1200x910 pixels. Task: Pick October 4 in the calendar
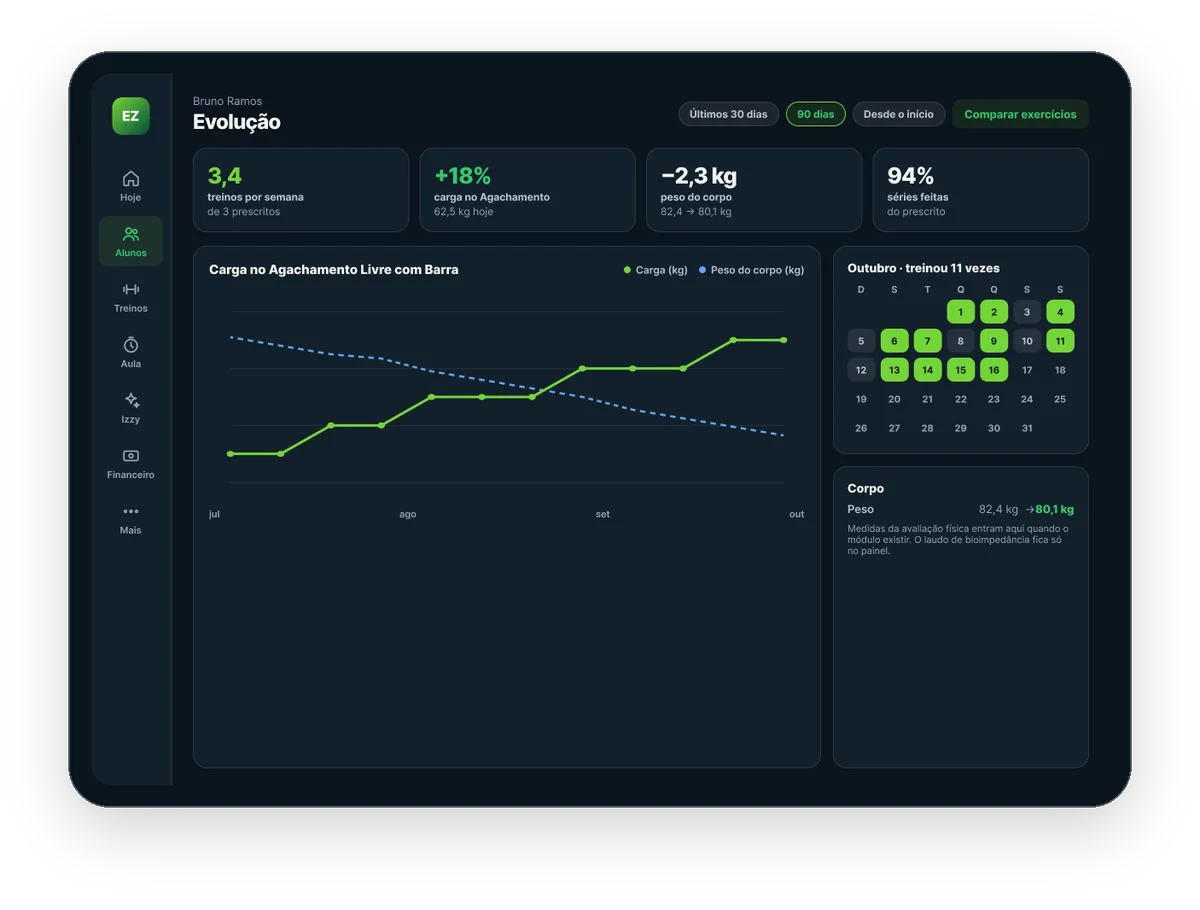[x=1060, y=312]
